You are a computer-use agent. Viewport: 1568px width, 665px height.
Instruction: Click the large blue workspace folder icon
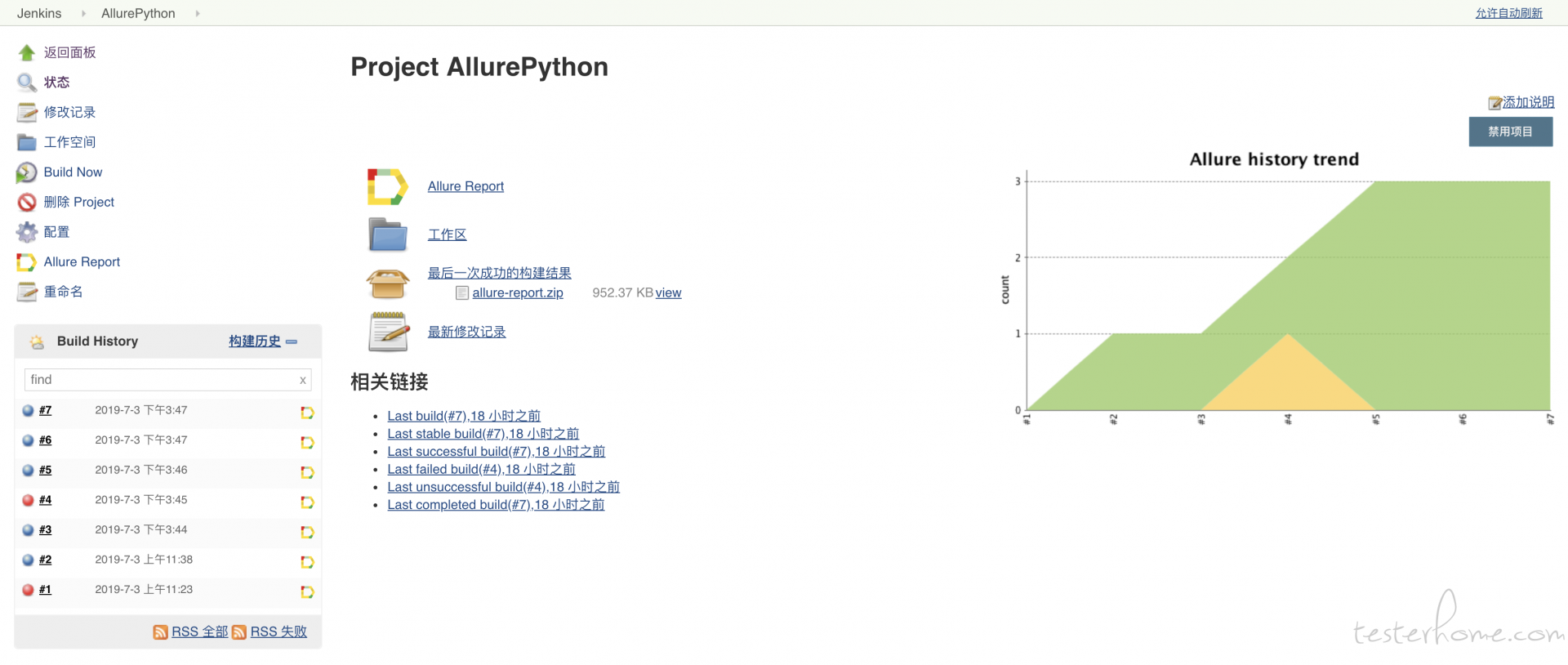coord(388,234)
